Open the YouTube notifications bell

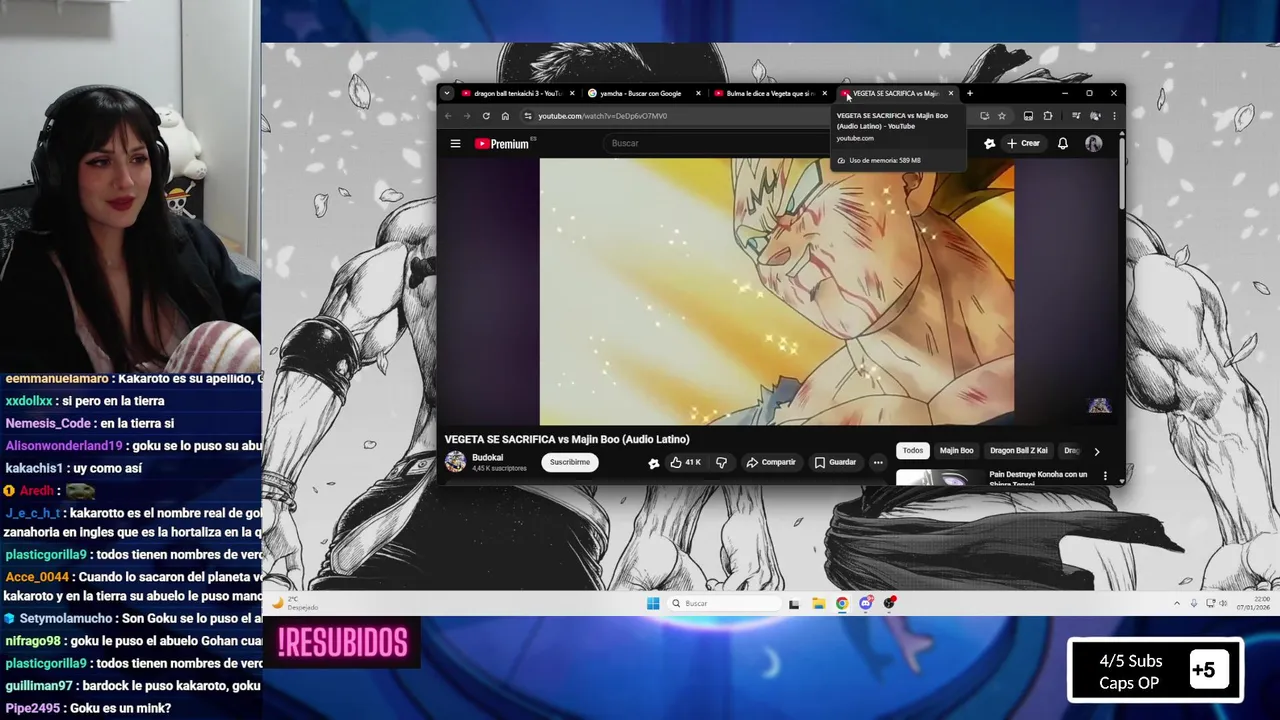(1062, 143)
